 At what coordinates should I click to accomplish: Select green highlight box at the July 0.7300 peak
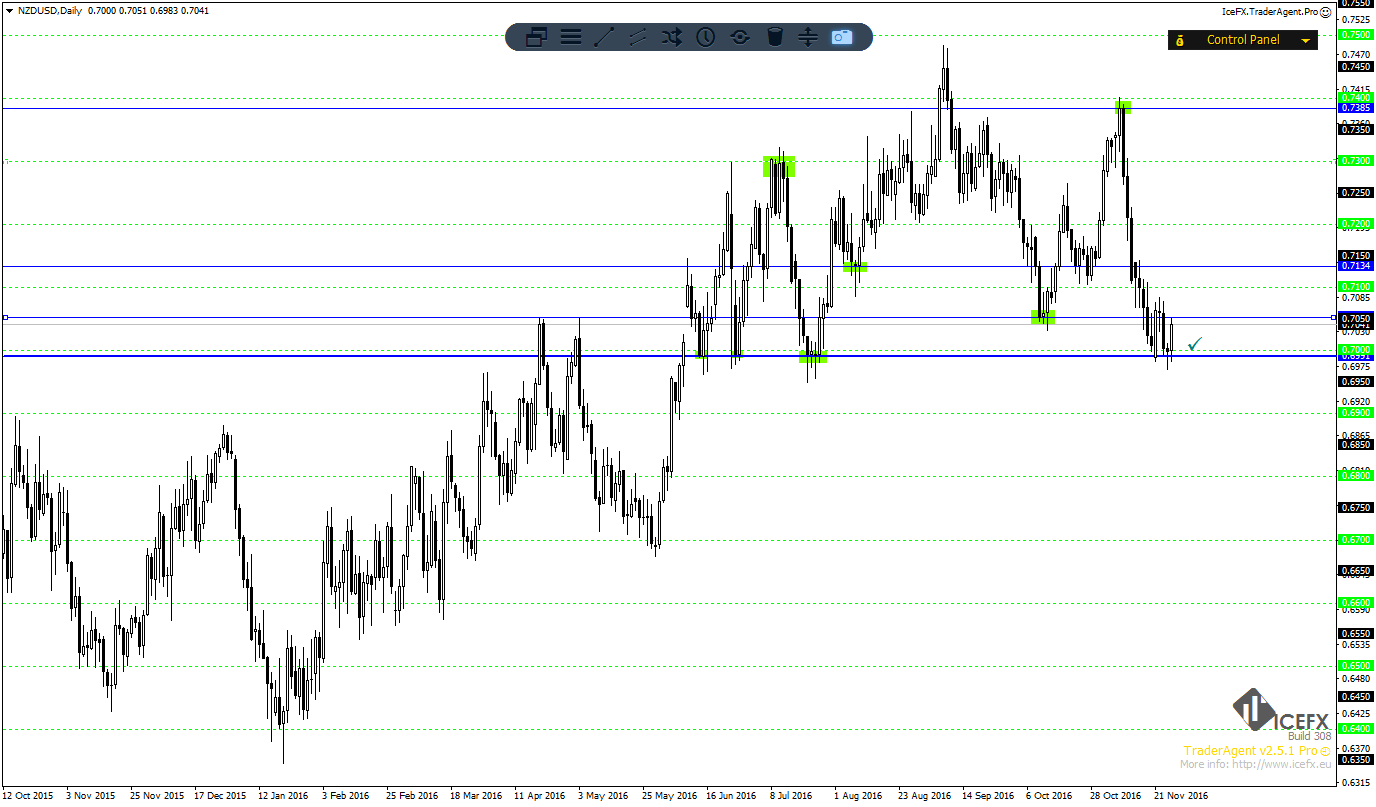coord(779,166)
